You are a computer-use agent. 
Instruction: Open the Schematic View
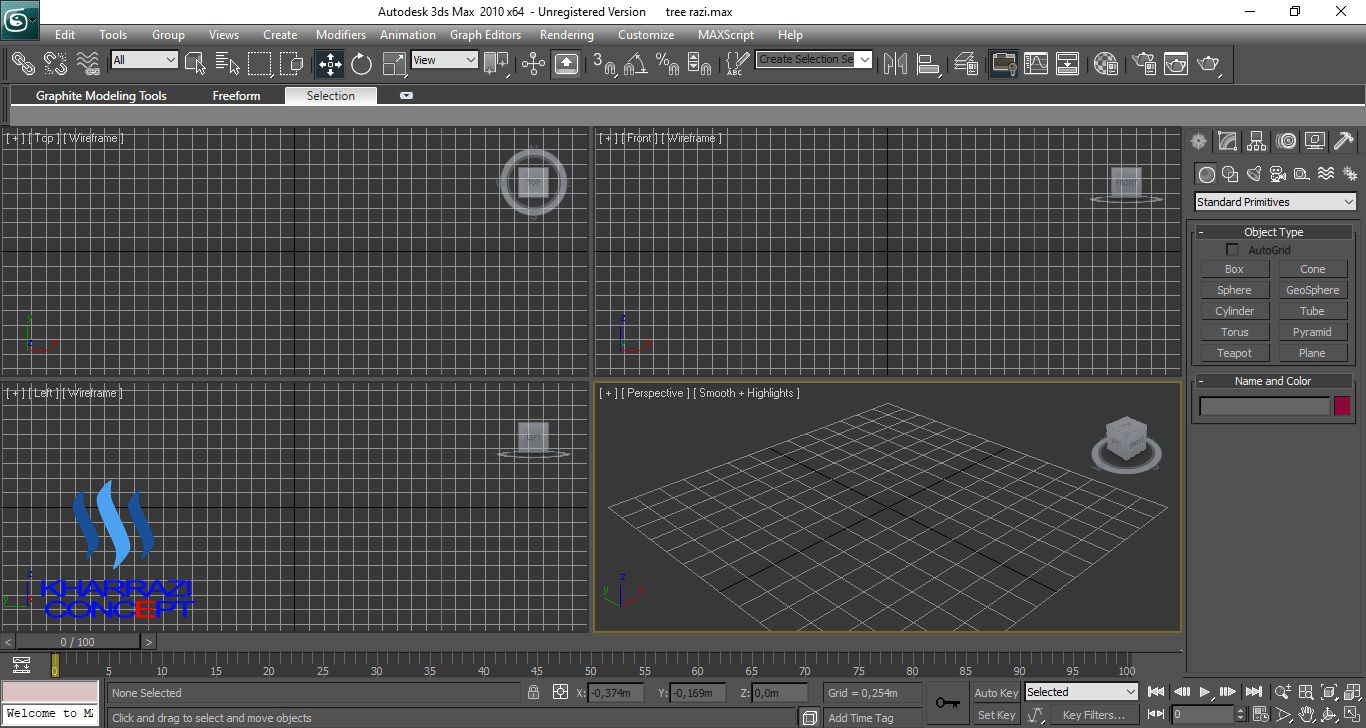click(1068, 64)
